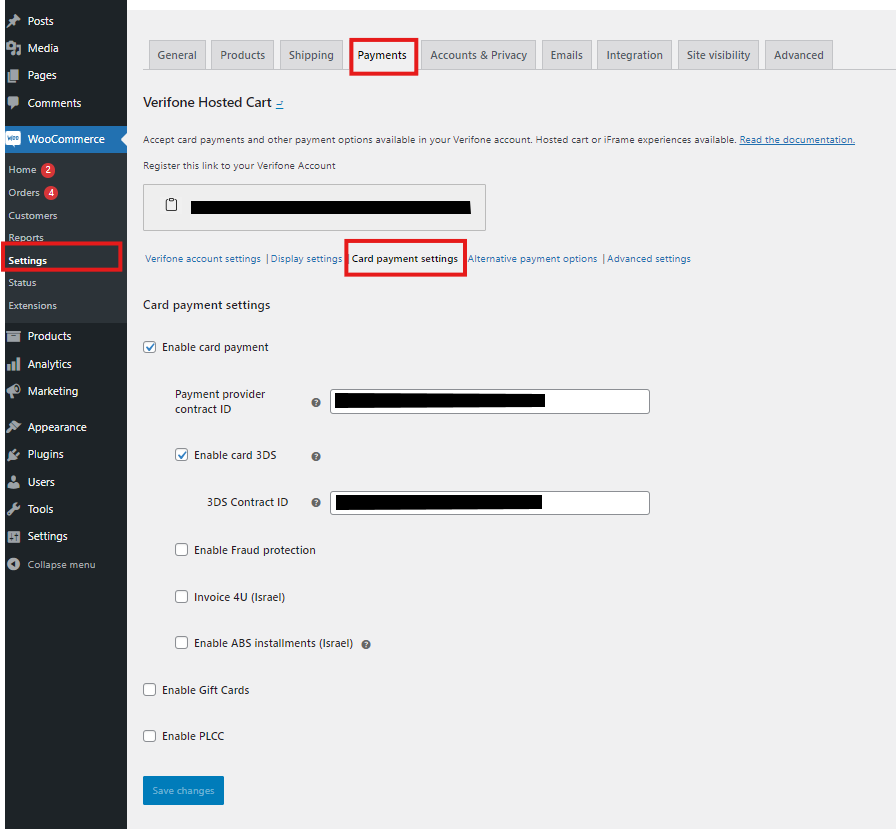896x829 pixels.
Task: Open the Emails tab
Action: (x=567, y=55)
